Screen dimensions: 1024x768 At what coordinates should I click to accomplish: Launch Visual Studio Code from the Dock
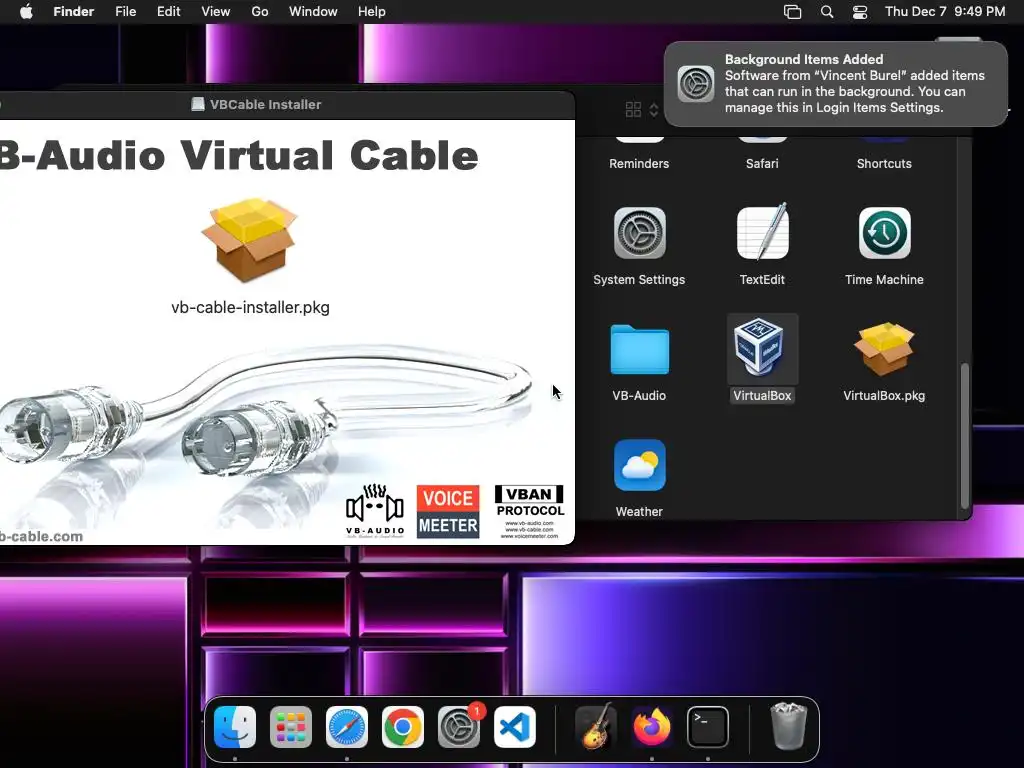click(x=515, y=727)
